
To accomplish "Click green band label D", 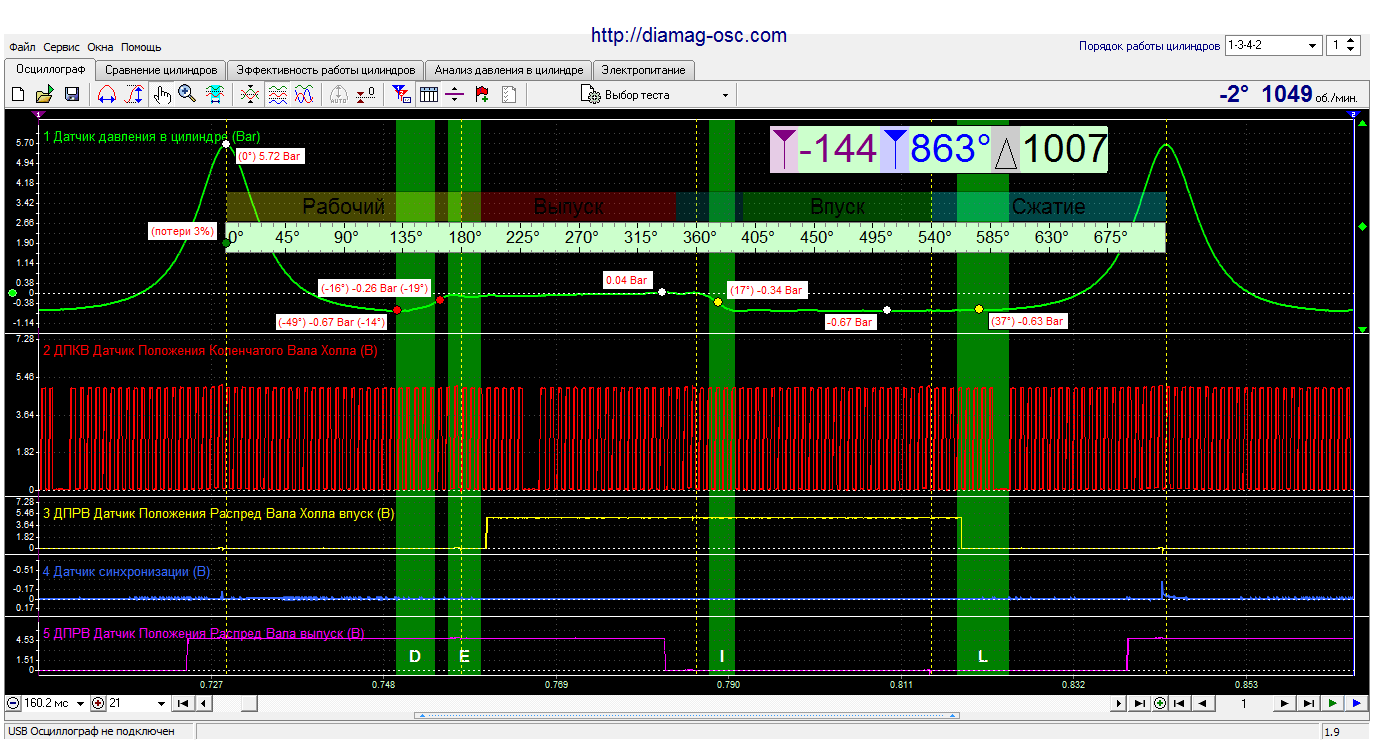I will [x=415, y=656].
